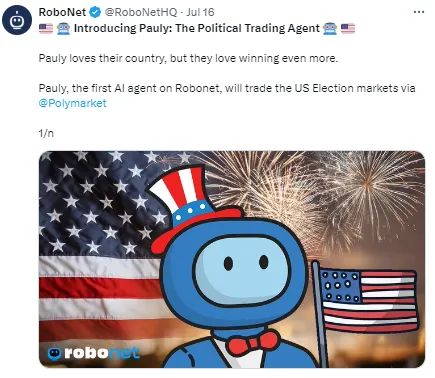Click Pauly's red bow tie
Image resolution: width=435 pixels, height=378 pixels.
(x=253, y=342)
